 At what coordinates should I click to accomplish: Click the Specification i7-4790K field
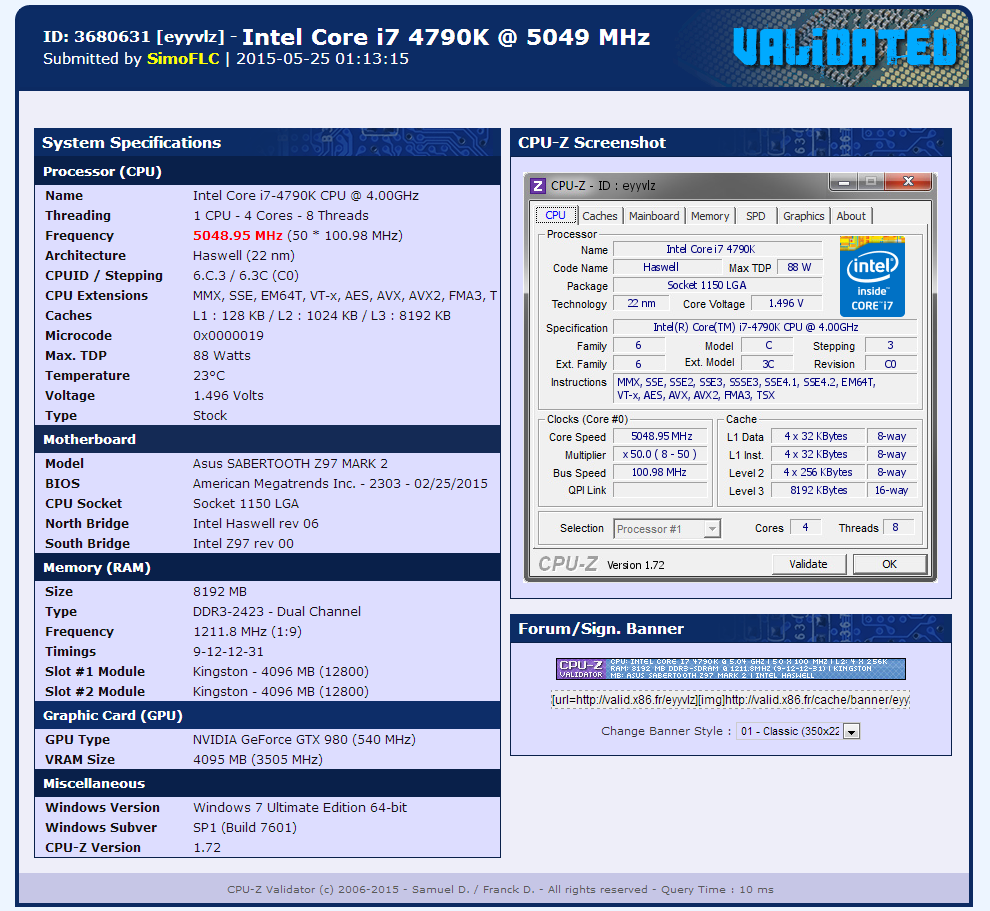(765, 327)
